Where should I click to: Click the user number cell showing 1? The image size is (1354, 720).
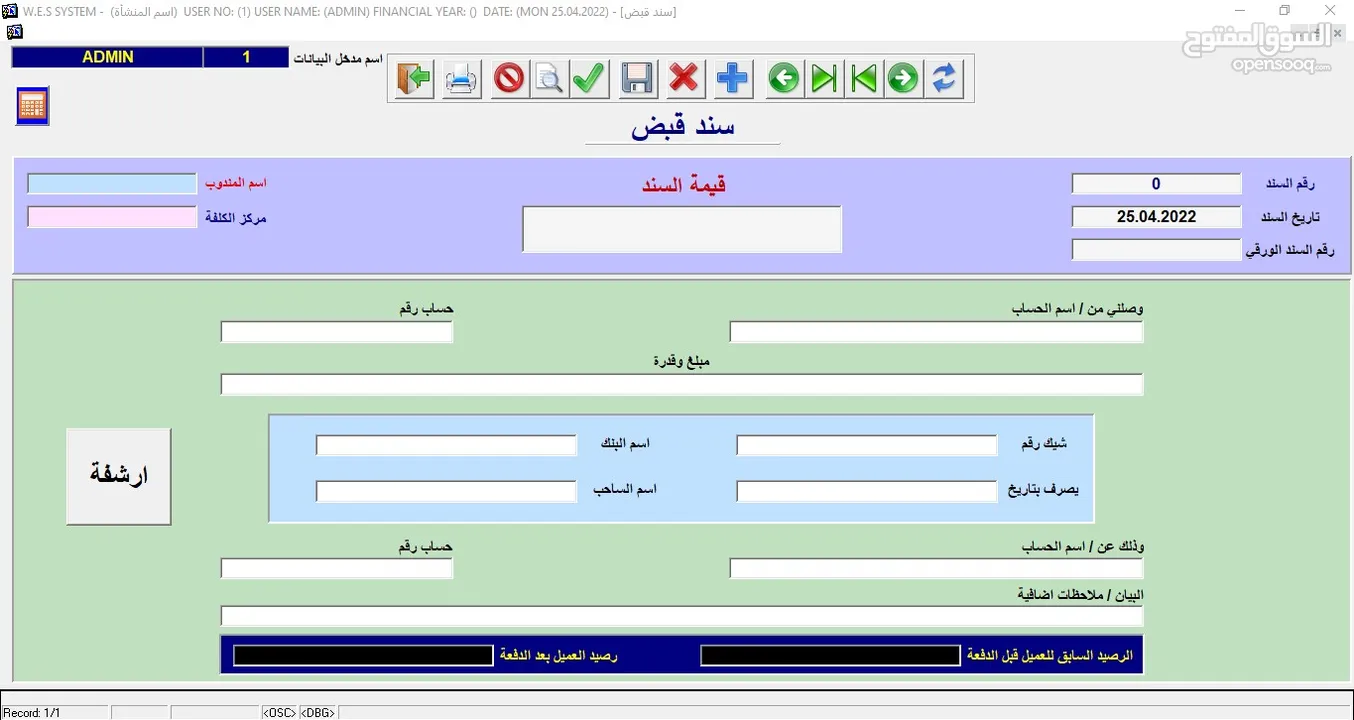point(246,58)
